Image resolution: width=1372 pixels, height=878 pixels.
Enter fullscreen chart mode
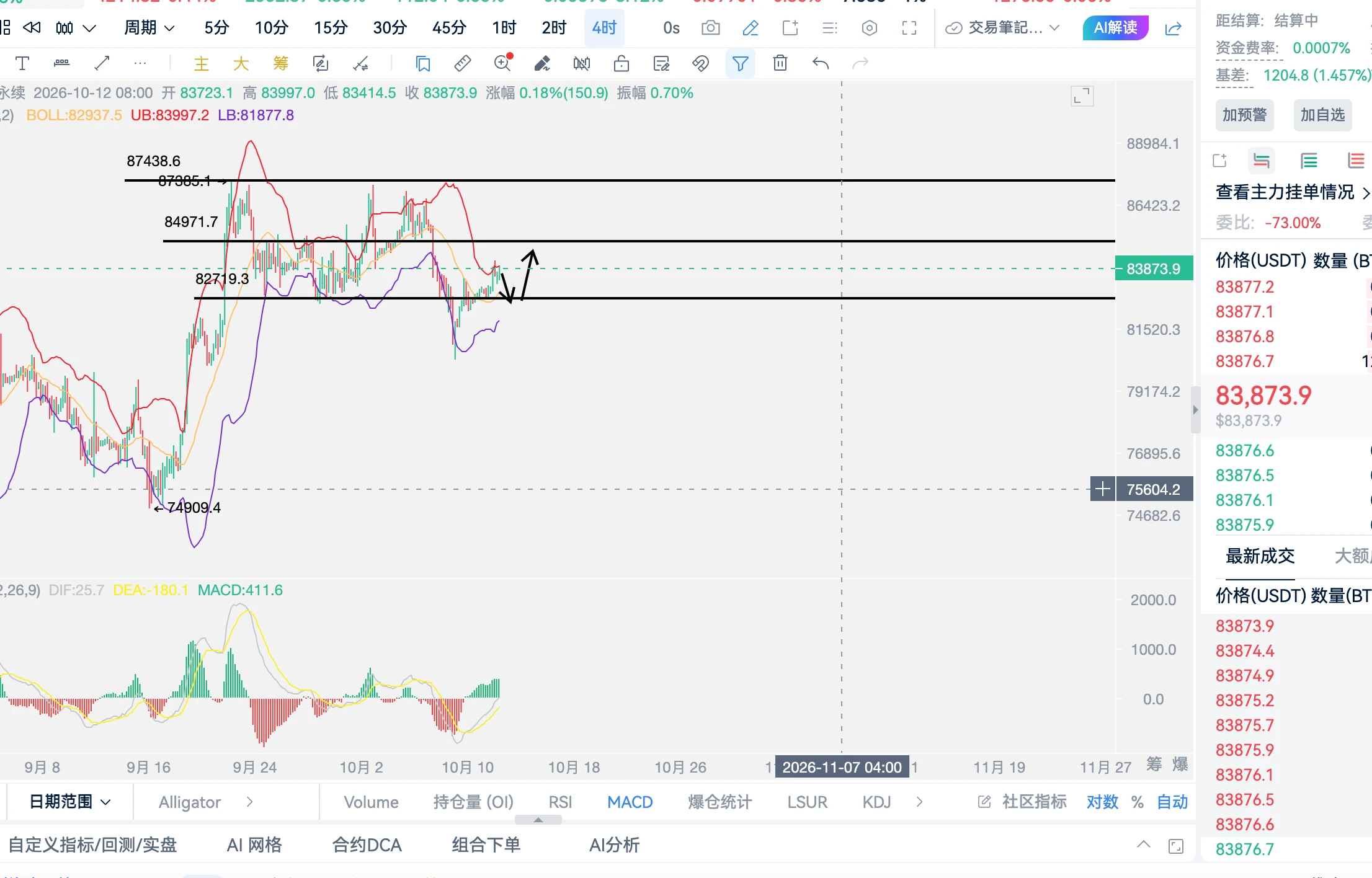[x=909, y=28]
